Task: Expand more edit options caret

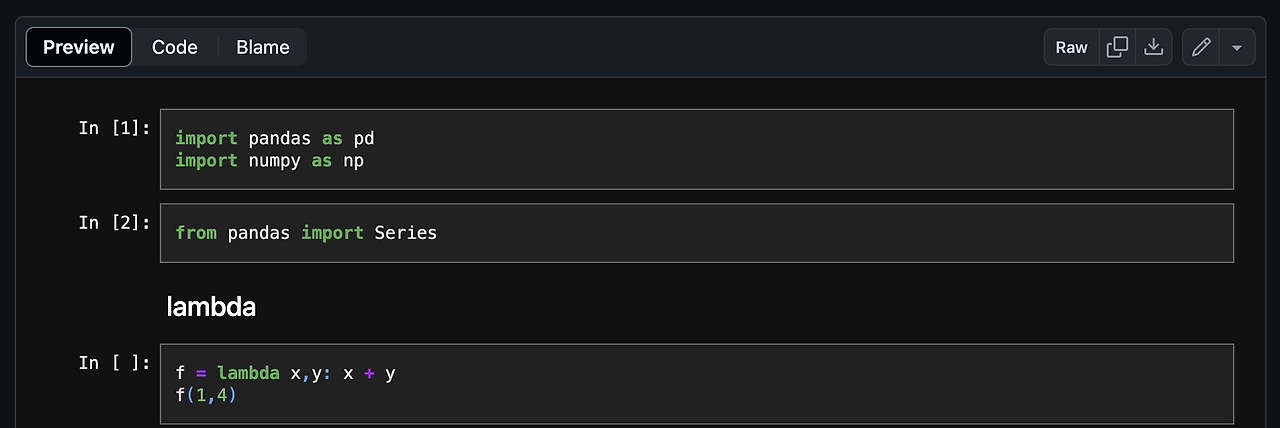Action: click(x=1237, y=47)
